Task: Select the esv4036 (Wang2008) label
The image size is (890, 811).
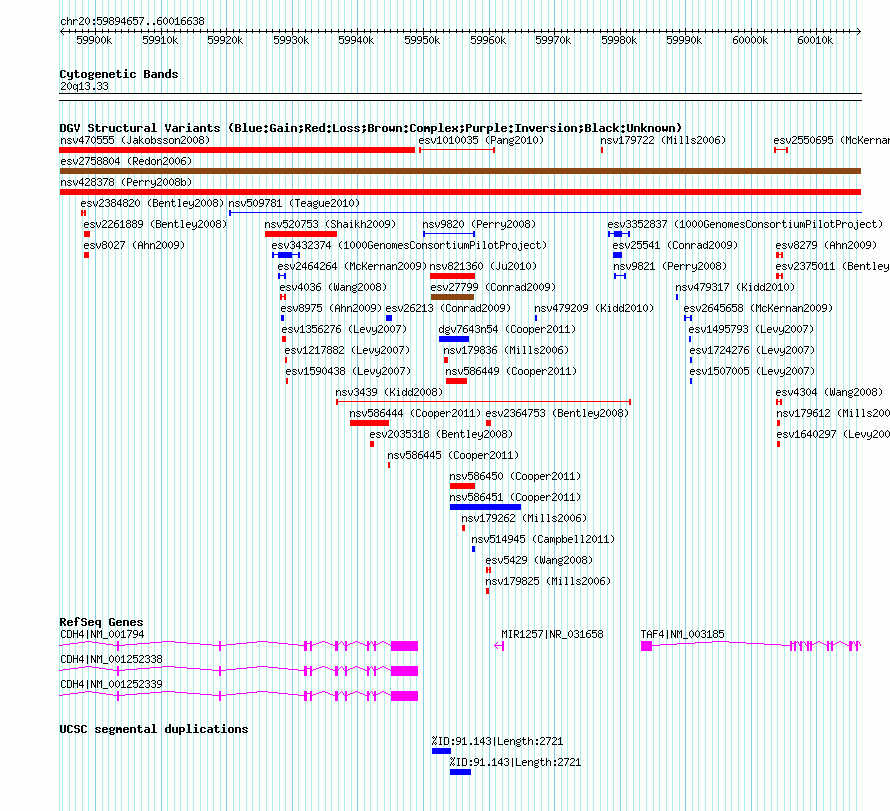Action: click(x=333, y=287)
